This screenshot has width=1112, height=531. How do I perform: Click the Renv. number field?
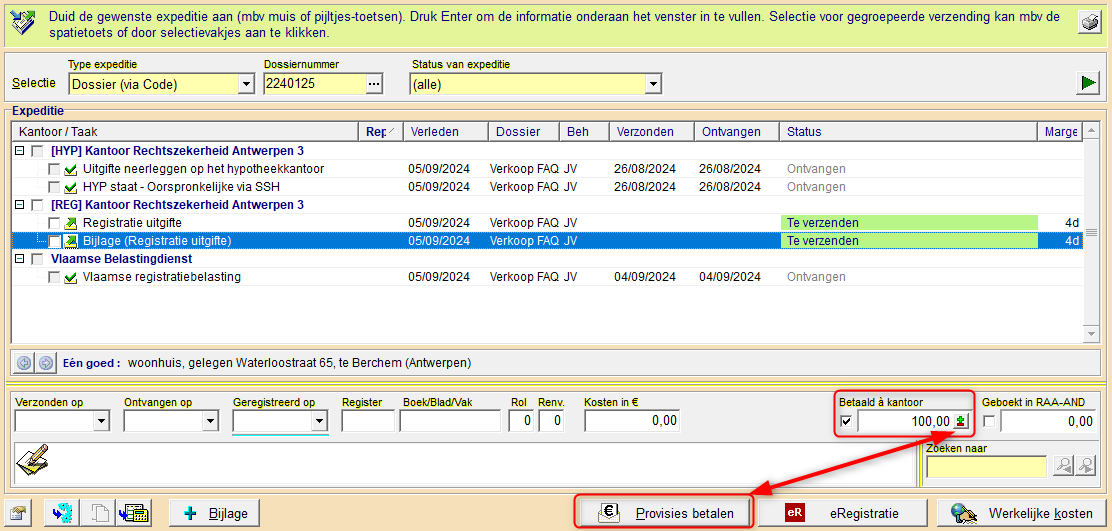click(x=551, y=421)
